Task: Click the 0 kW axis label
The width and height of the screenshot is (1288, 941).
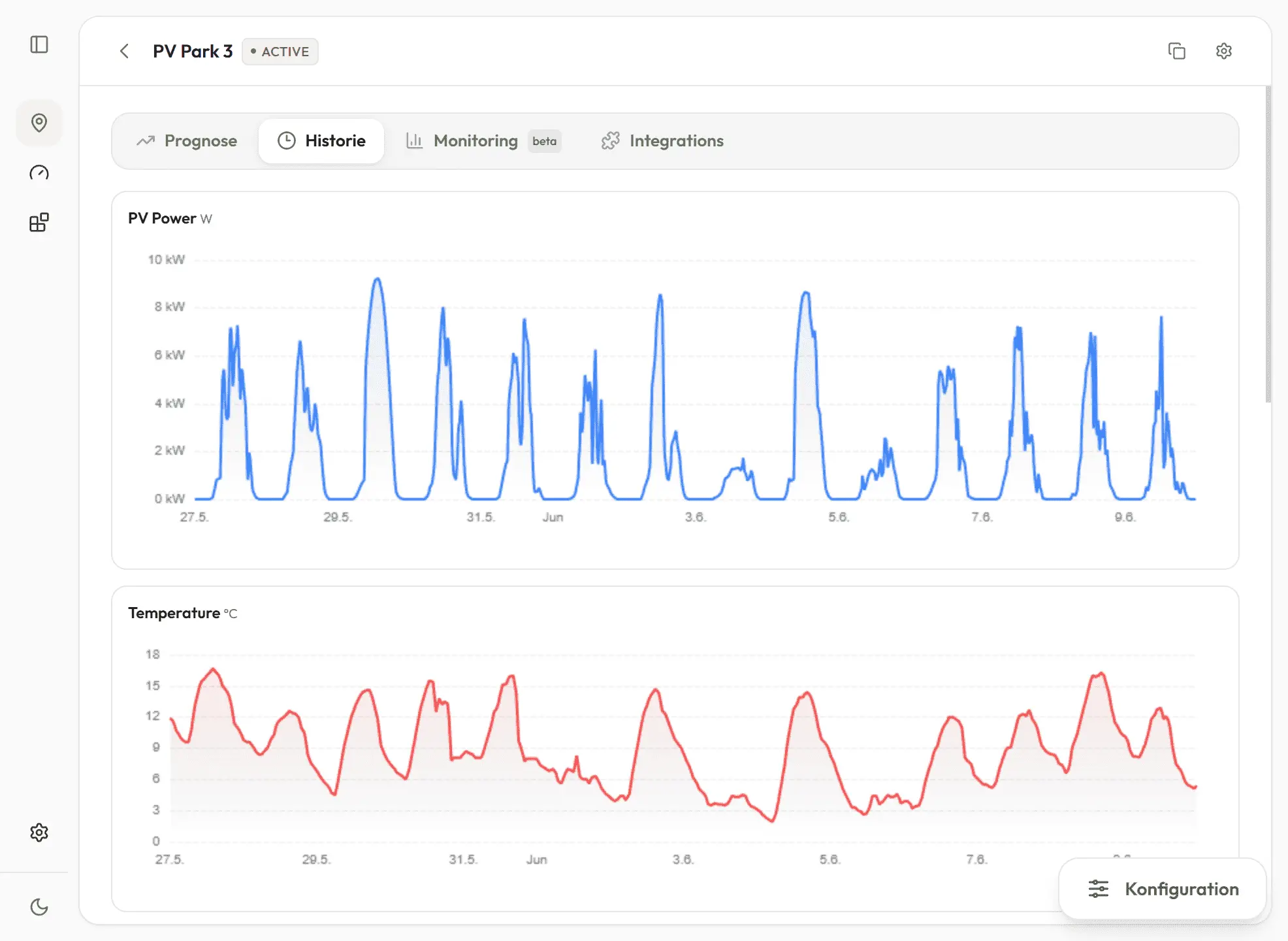Action: coord(170,499)
